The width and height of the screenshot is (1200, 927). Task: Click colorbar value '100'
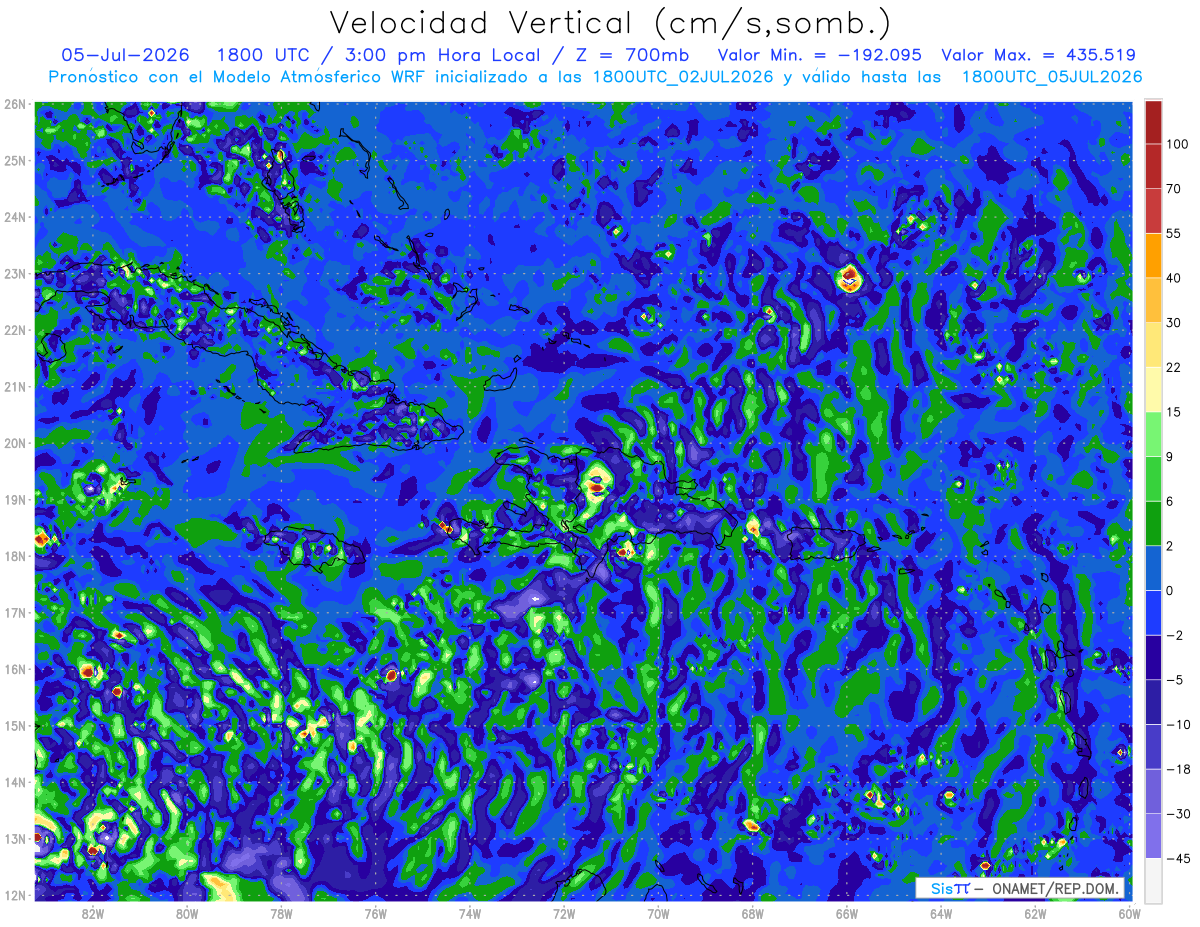click(x=1177, y=145)
